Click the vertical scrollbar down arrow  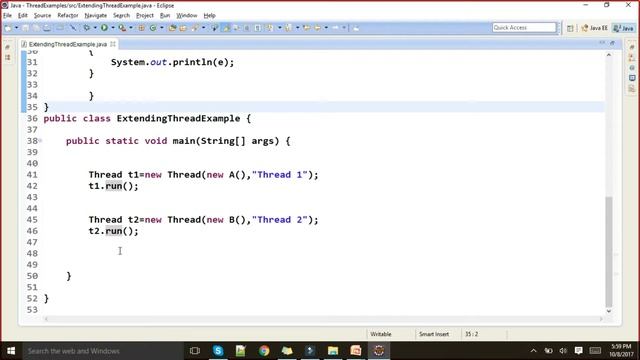coord(609,311)
